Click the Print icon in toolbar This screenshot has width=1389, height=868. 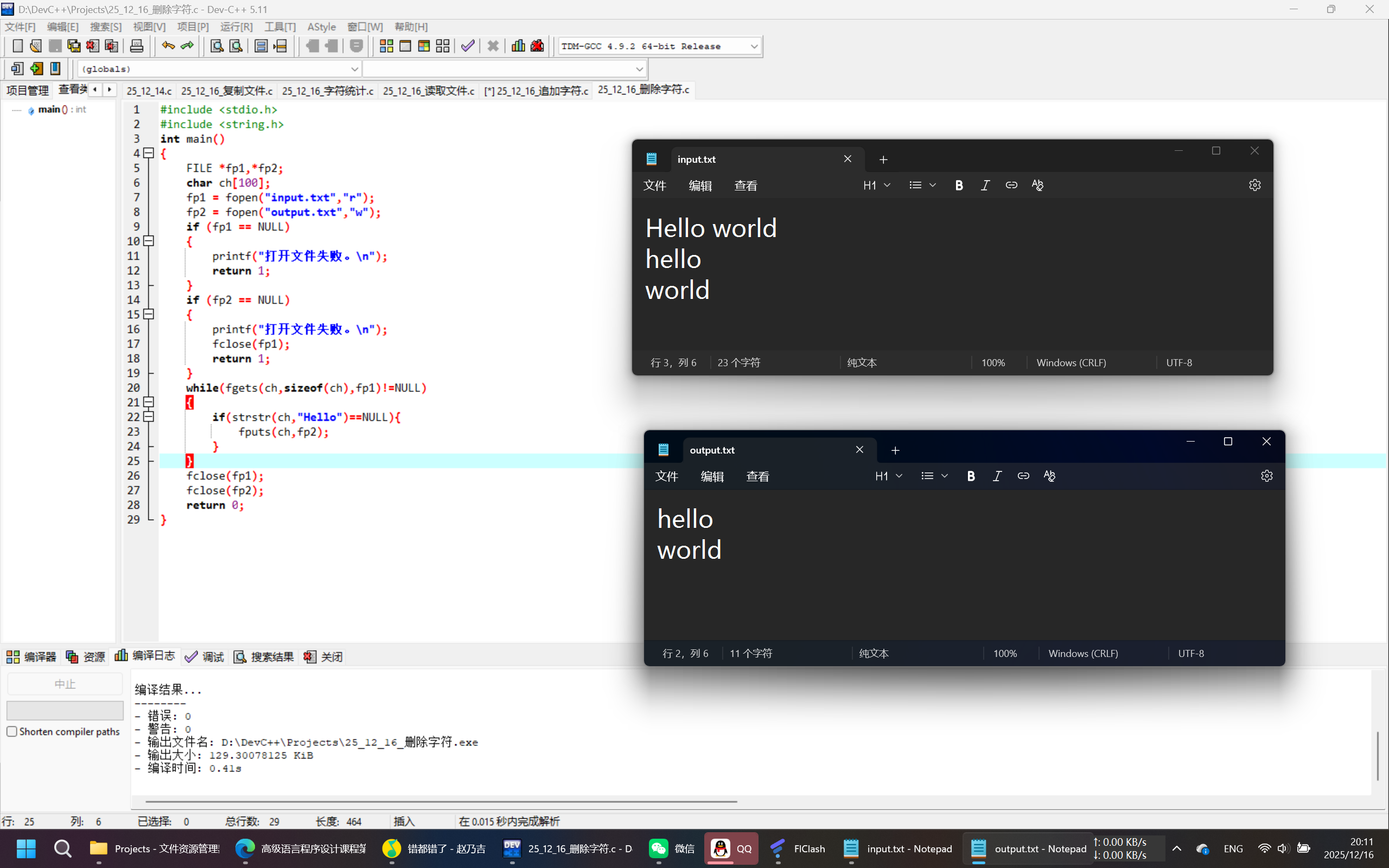(137, 46)
